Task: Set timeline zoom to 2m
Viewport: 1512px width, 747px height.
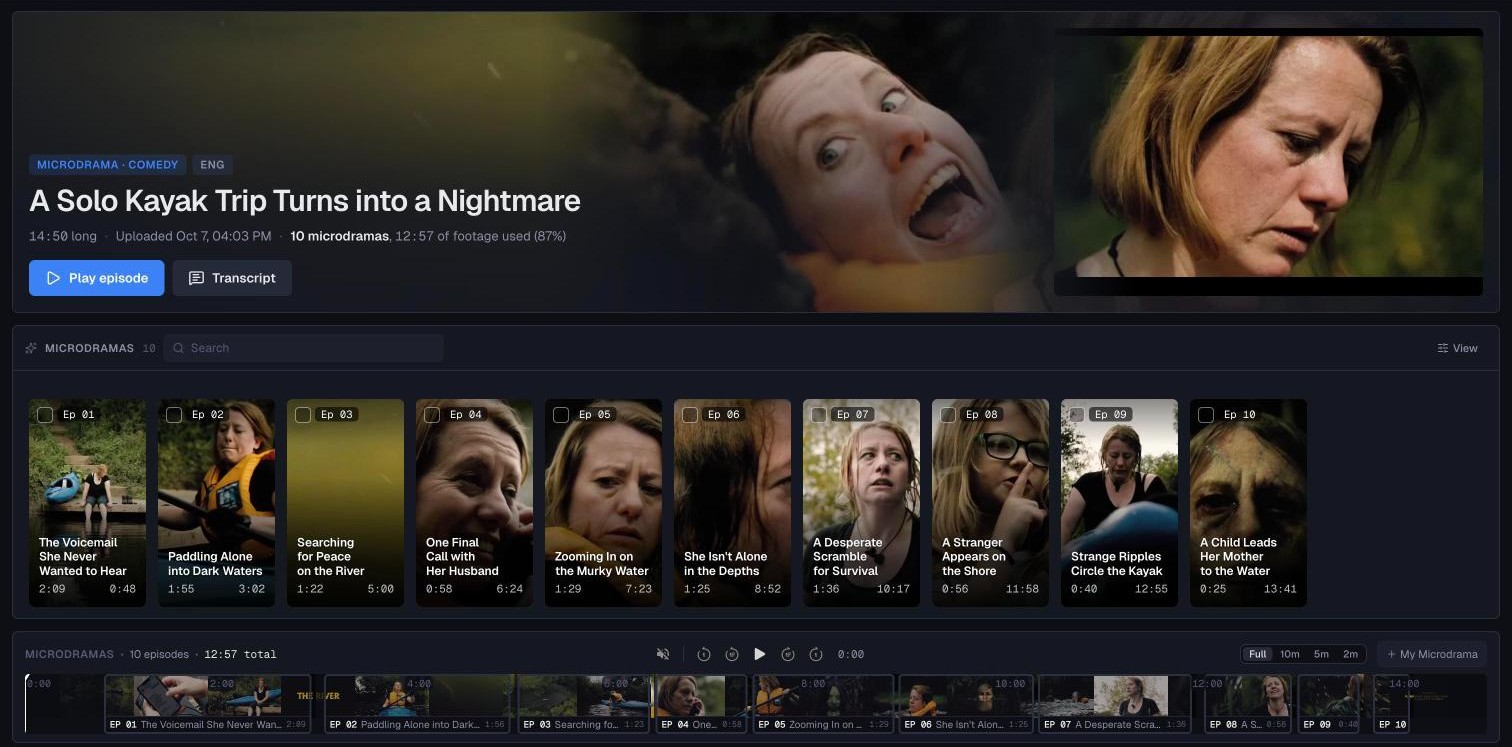Action: pos(1350,654)
